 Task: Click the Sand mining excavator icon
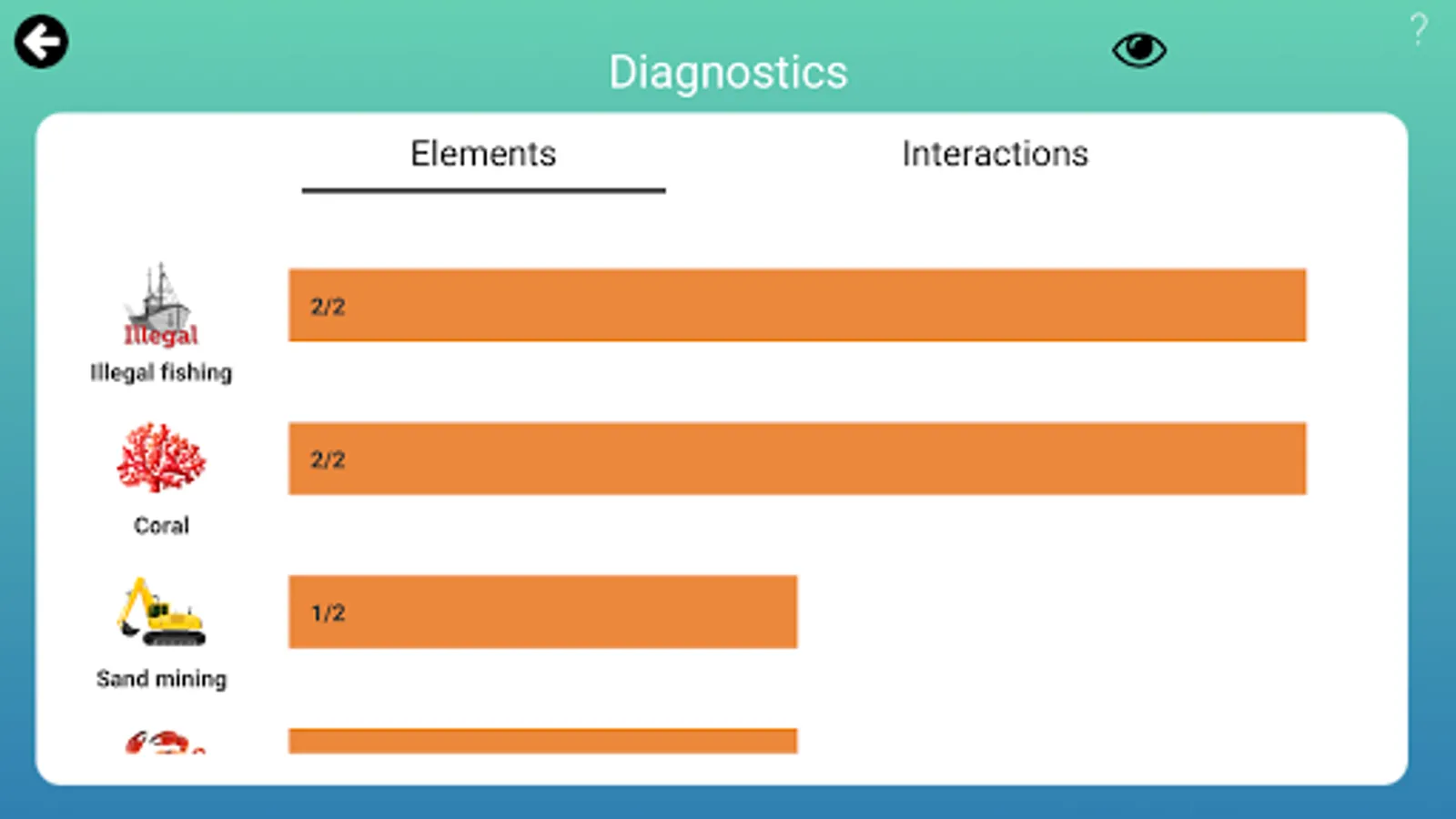(161, 612)
